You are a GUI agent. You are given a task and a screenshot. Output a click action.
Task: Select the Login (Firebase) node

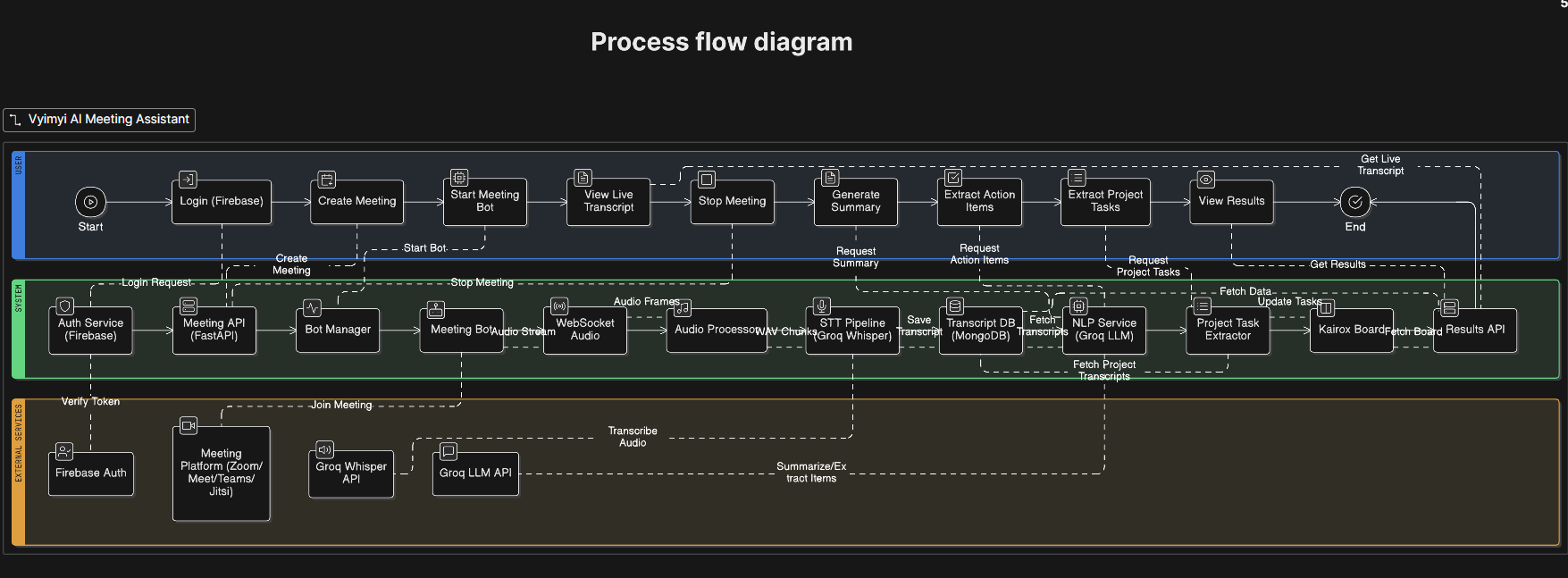[222, 202]
